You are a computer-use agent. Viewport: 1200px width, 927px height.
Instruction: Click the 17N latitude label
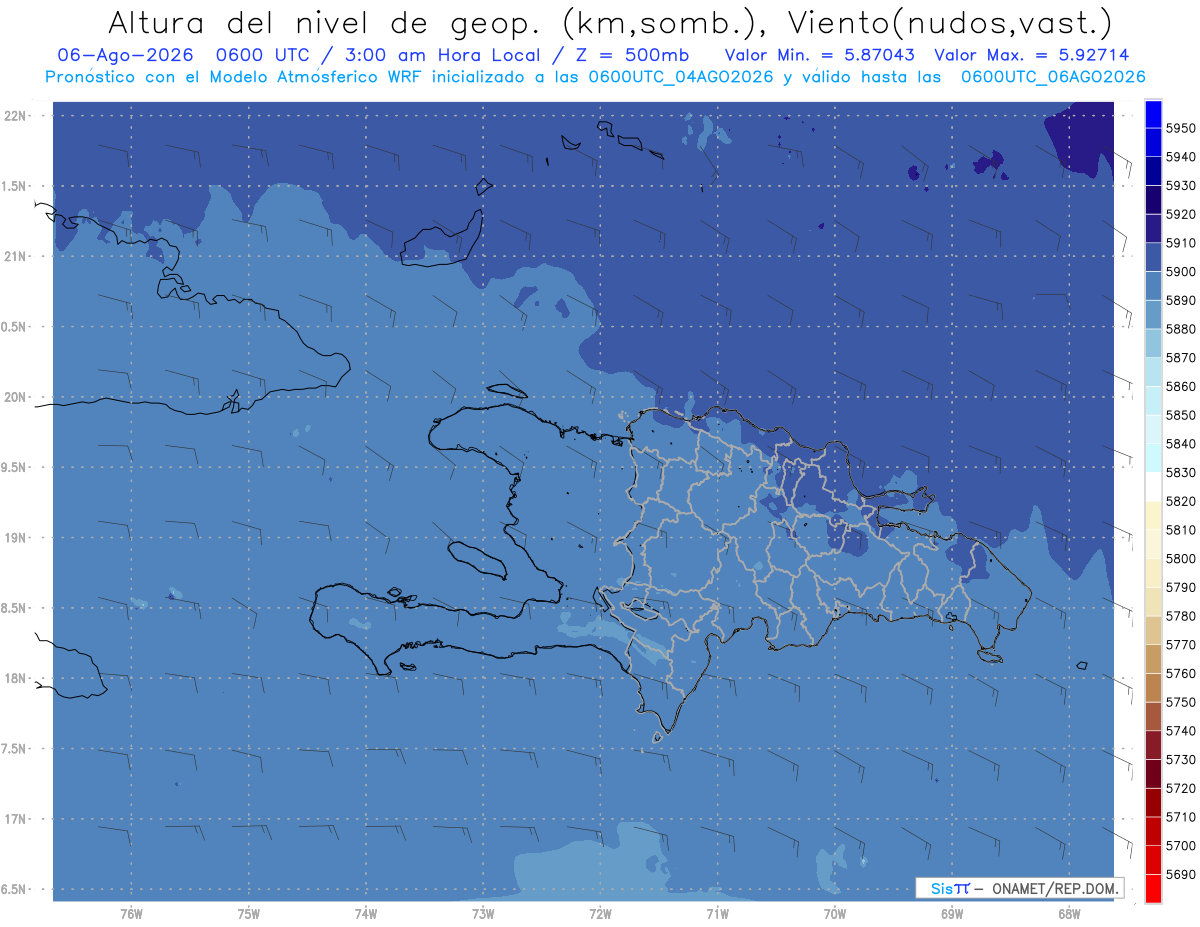tap(15, 819)
